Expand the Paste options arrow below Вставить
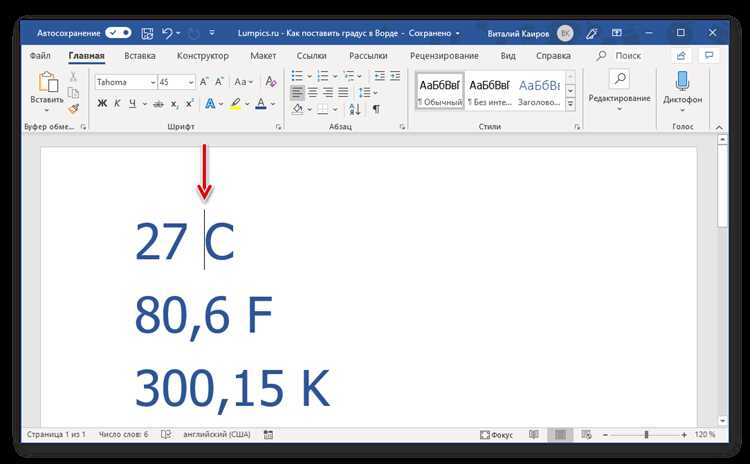This screenshot has height=464, width=750. tap(46, 111)
